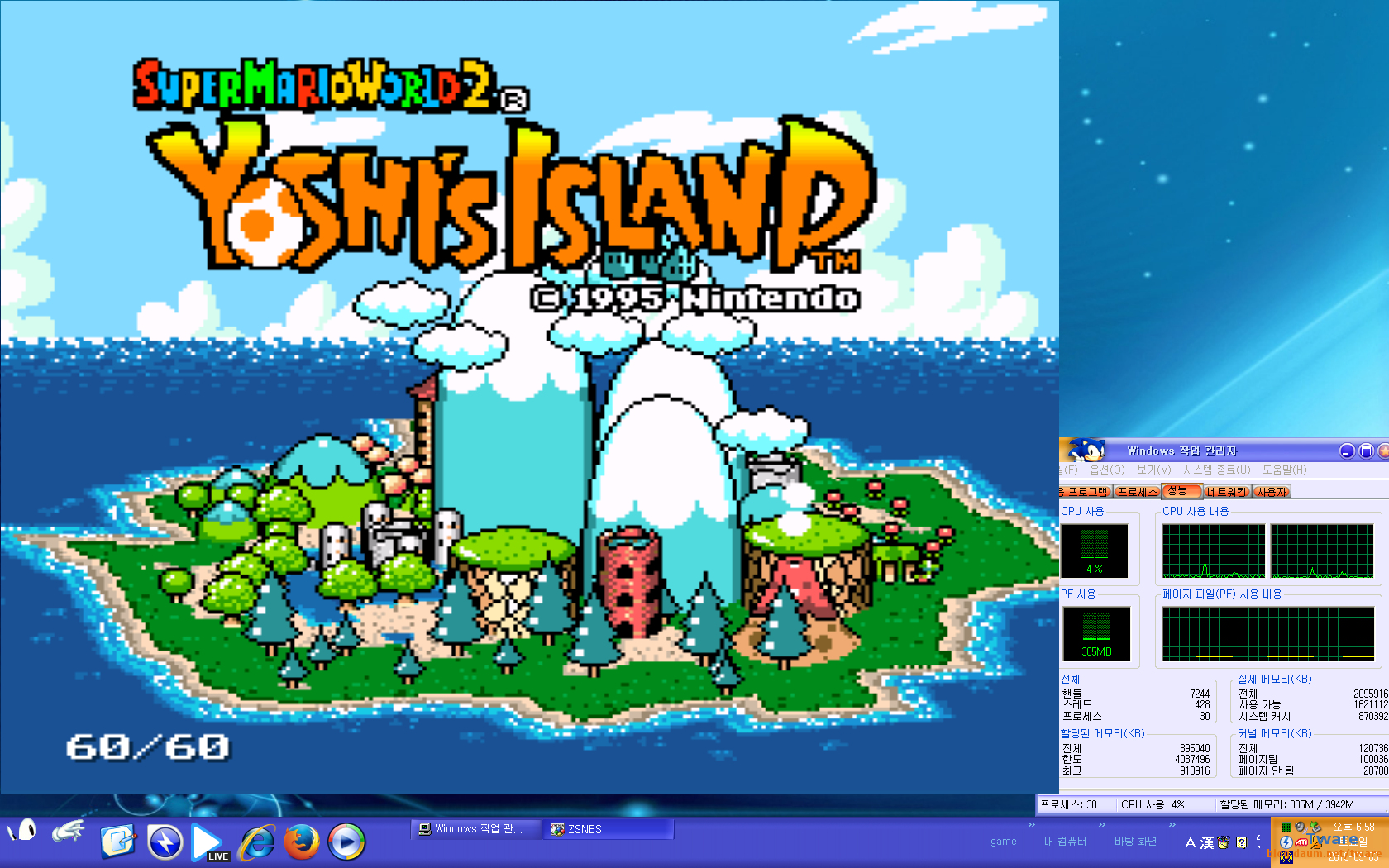1389x868 pixels.
Task: Switch to Windows Task Manager taskbar button
Action: pos(475,829)
